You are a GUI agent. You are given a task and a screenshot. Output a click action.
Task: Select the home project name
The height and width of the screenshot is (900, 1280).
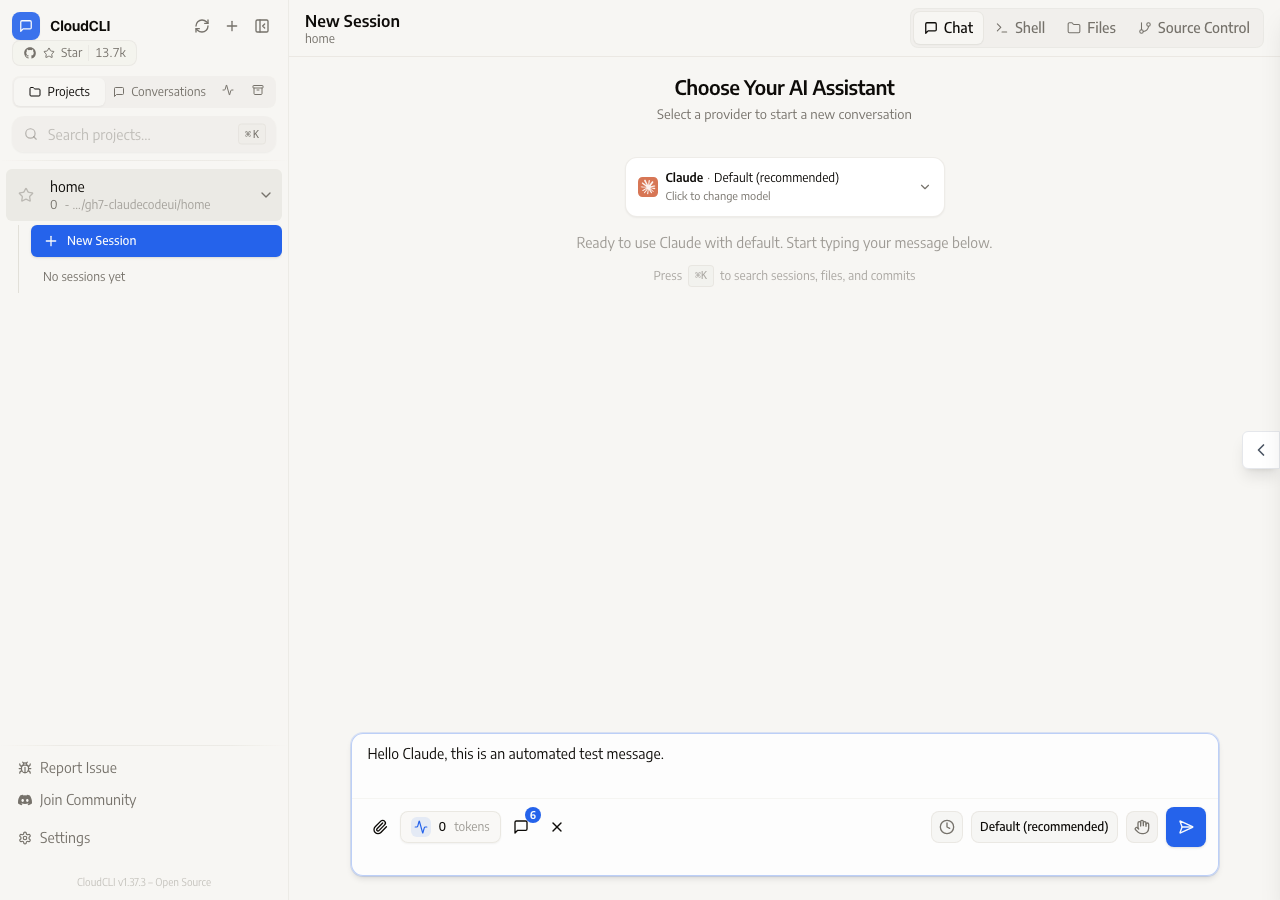[67, 187]
